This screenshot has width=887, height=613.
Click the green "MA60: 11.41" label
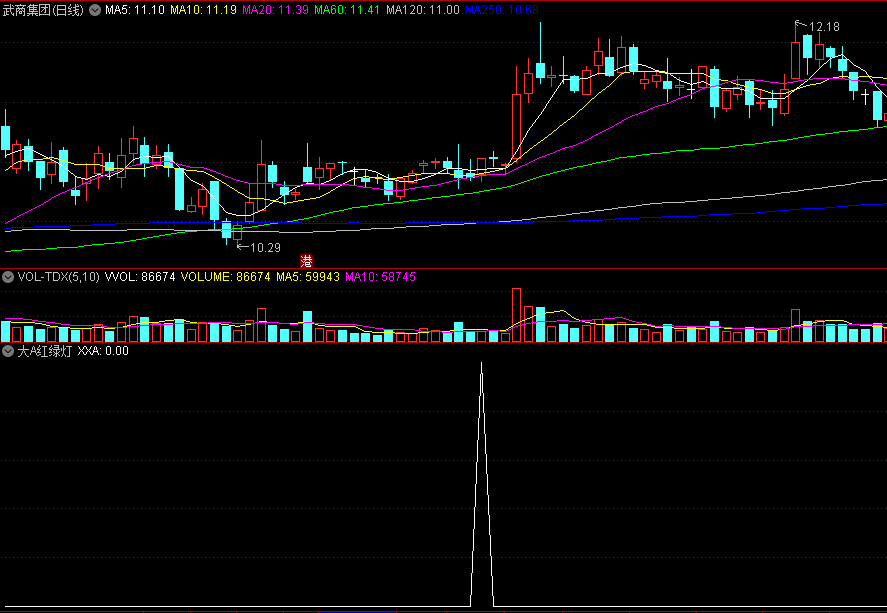[347, 10]
